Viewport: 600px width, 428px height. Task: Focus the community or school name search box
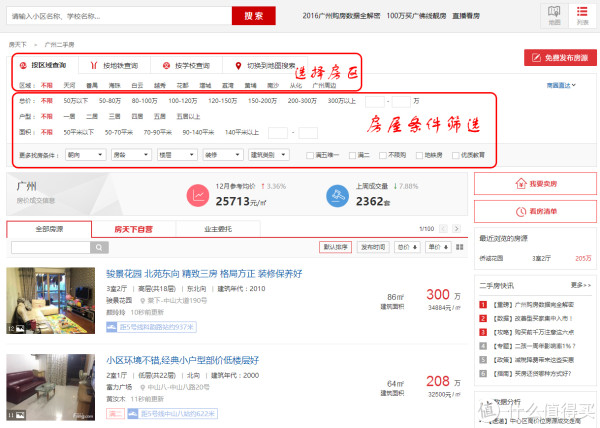119,16
